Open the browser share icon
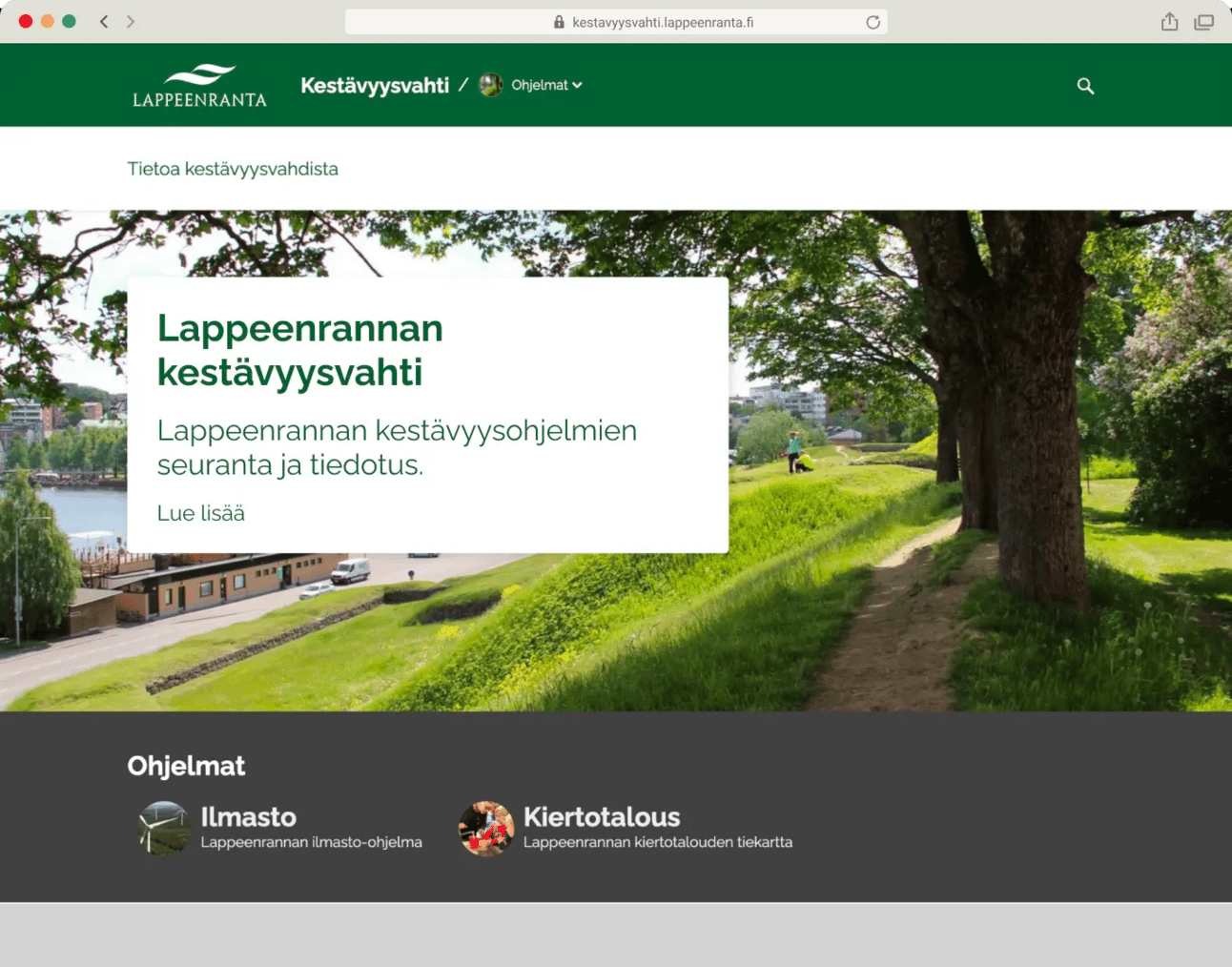Viewport: 1232px width, 967px height. [1170, 21]
